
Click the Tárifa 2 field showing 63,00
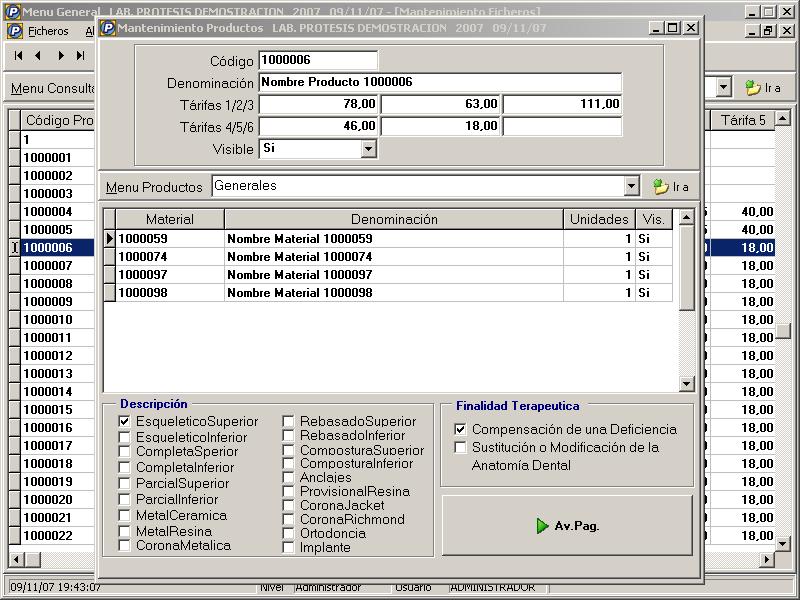[440, 104]
